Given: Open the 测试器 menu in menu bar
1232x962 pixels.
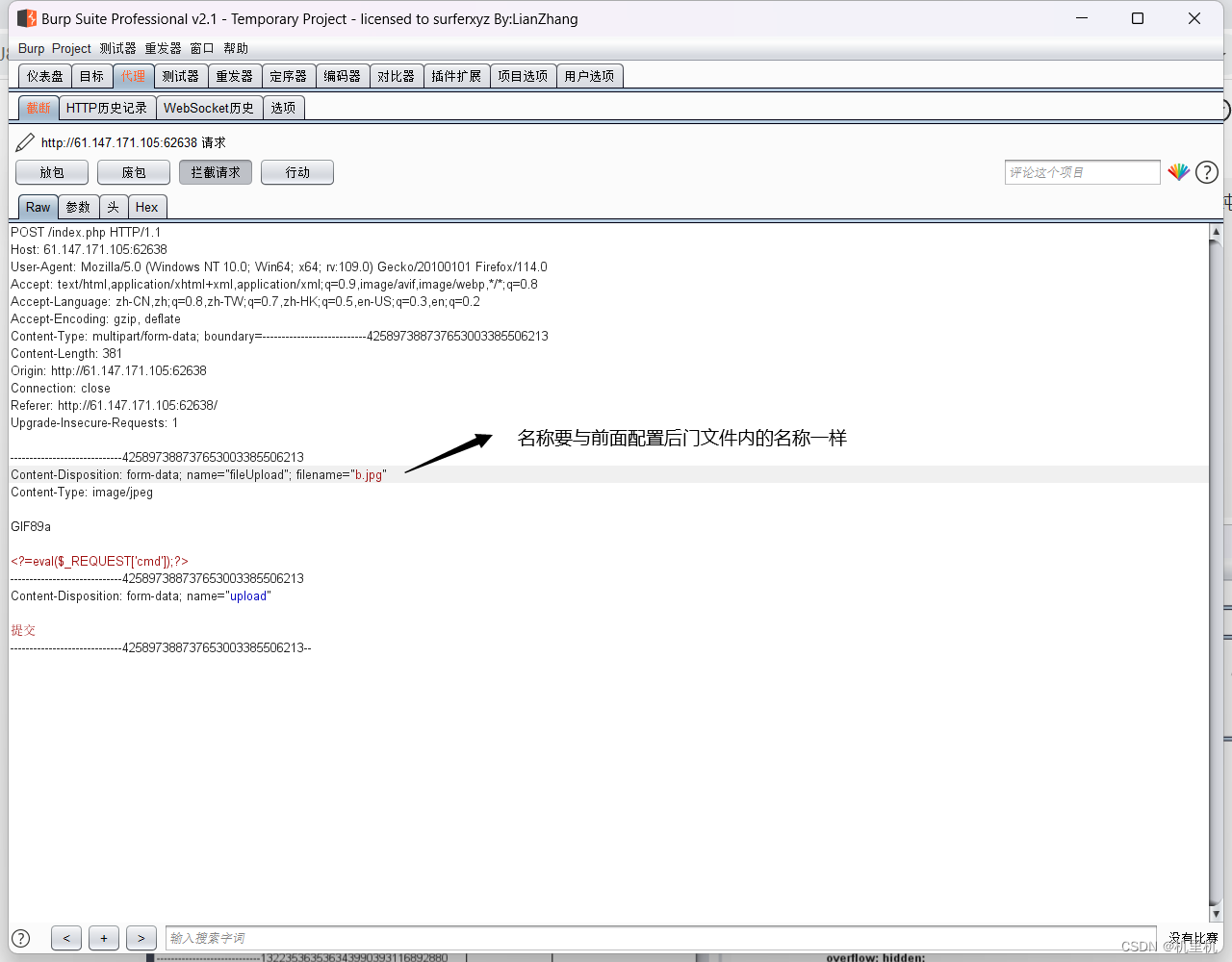Looking at the screenshot, I should tap(117, 48).
